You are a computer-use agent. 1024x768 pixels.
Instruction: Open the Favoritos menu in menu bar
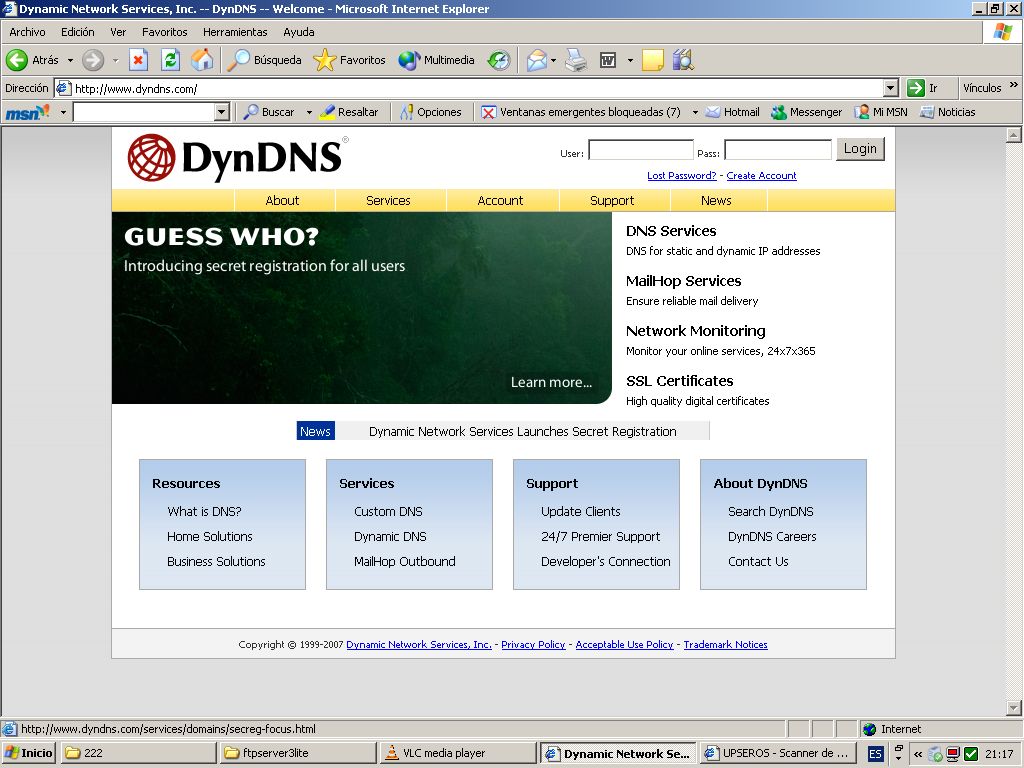165,32
